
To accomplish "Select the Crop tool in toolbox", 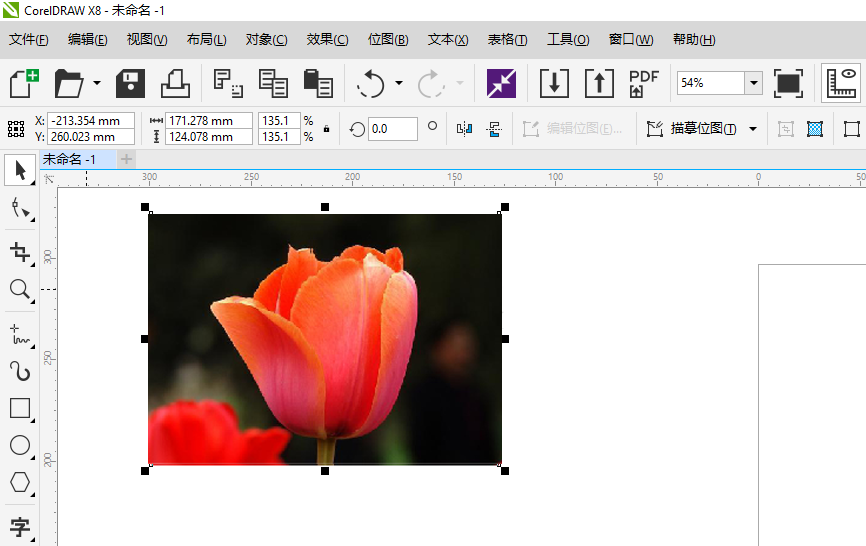I will (19, 251).
